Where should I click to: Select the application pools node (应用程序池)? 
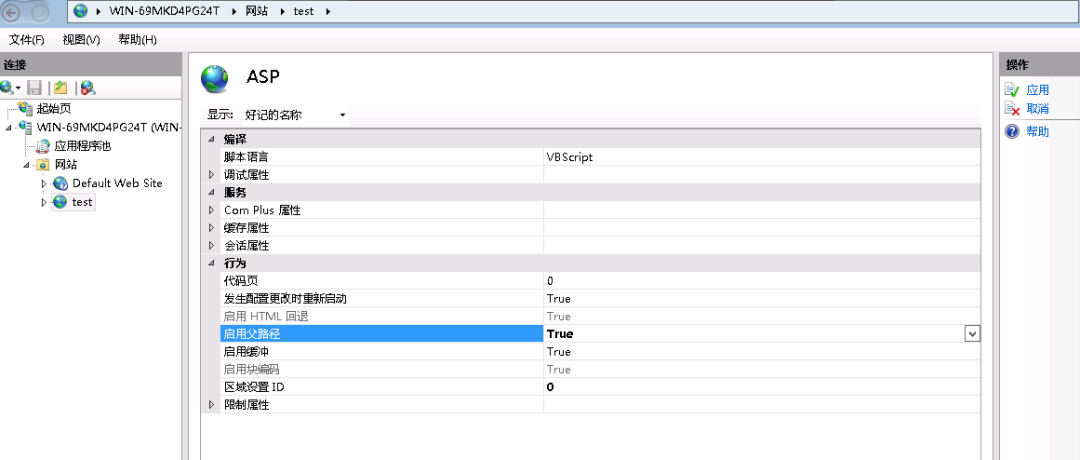coord(83,146)
